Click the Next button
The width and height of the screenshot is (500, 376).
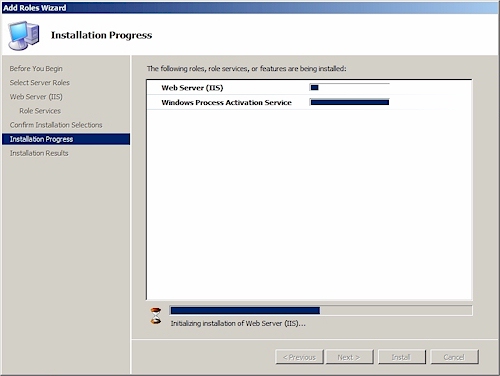click(x=349, y=357)
